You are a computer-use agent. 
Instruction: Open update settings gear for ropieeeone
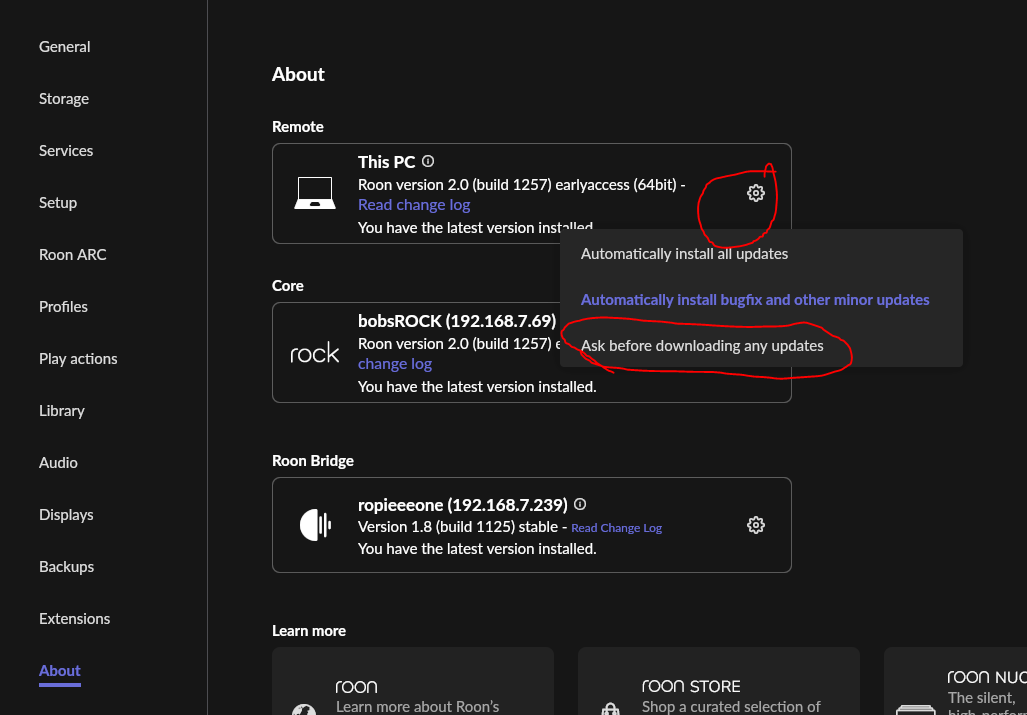pyautogui.click(x=756, y=525)
